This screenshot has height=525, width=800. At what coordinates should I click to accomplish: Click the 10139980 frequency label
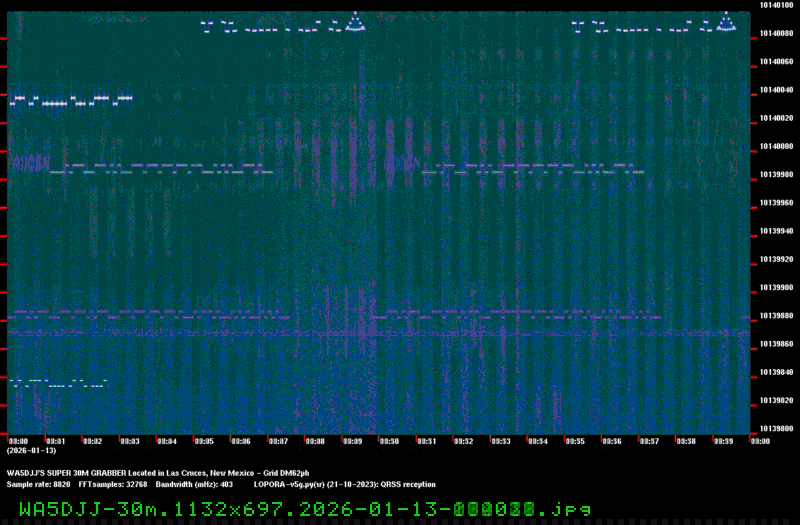[x=777, y=174]
